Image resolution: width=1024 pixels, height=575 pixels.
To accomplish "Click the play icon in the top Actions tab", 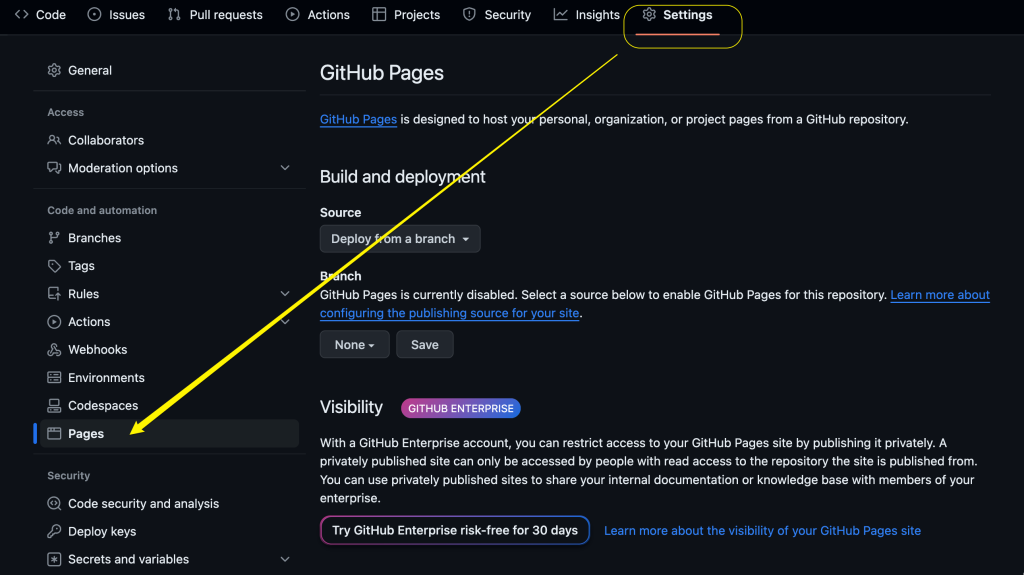I will coord(293,14).
